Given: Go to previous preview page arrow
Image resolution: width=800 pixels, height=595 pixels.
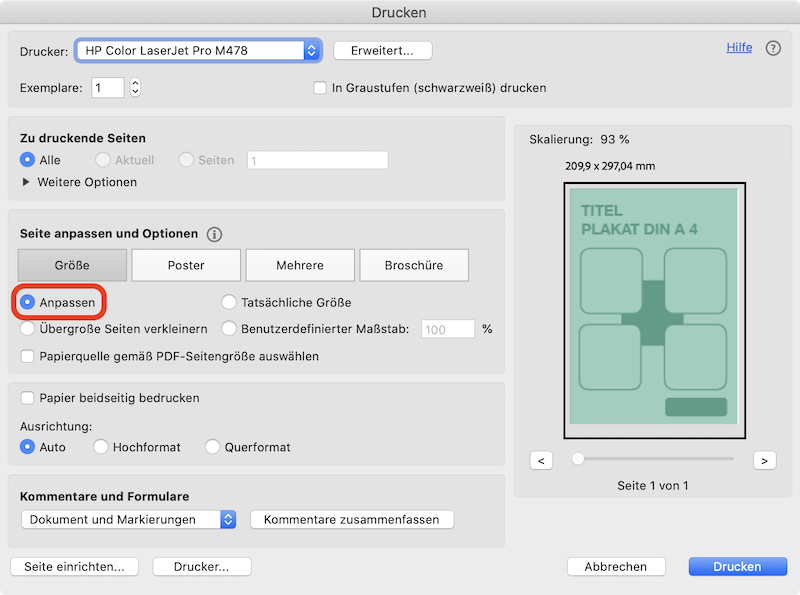Looking at the screenshot, I should click(541, 460).
